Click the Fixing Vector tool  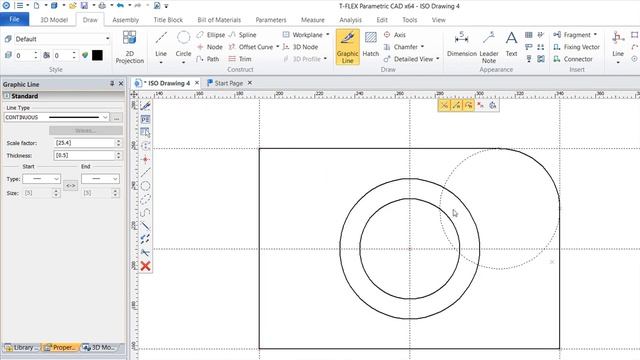pyautogui.click(x=576, y=47)
